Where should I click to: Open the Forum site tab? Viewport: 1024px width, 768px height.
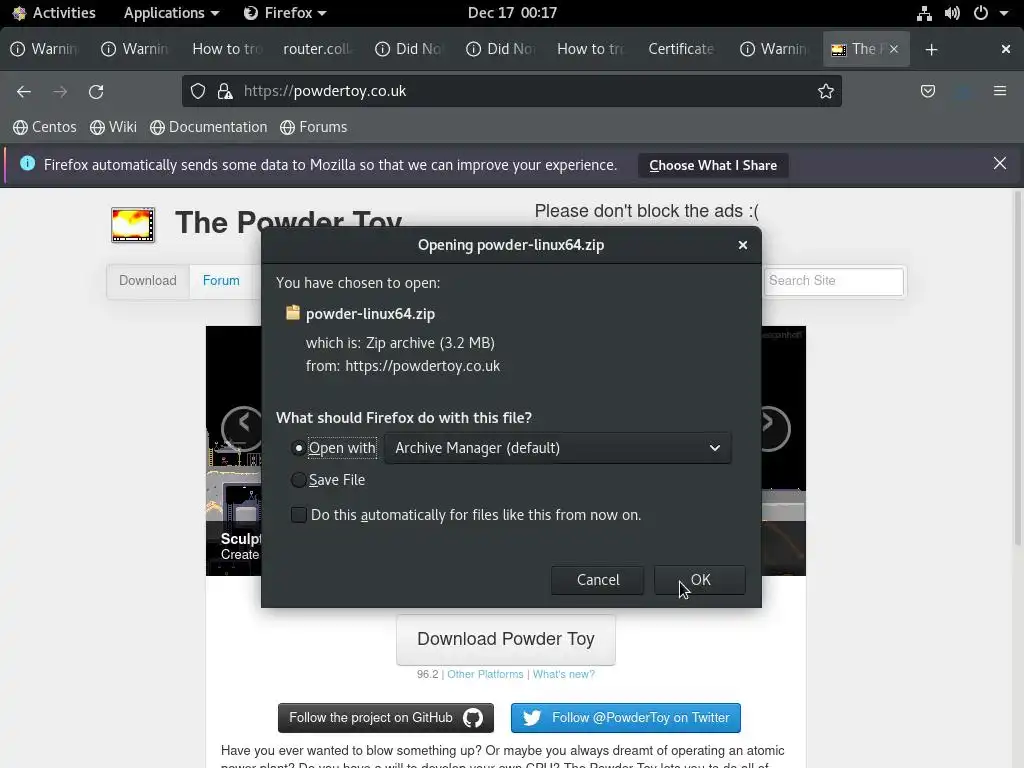click(x=221, y=281)
